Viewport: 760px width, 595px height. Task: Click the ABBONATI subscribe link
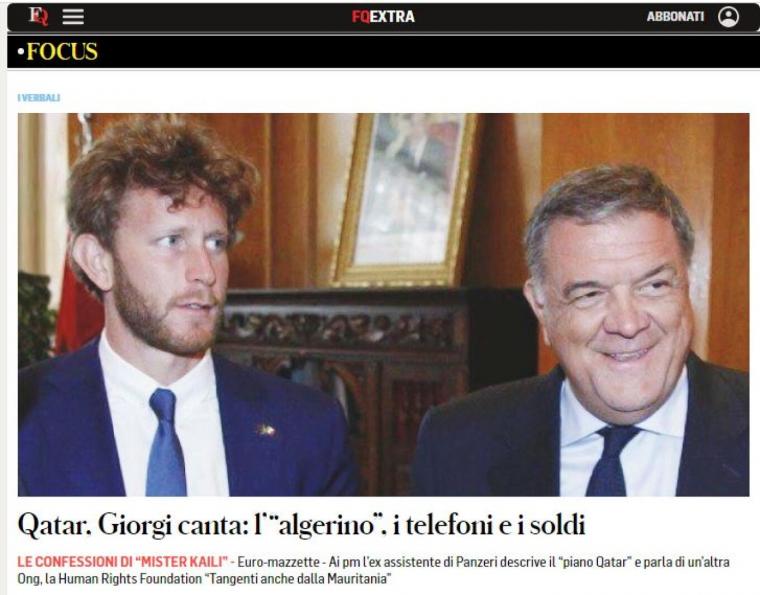point(675,16)
